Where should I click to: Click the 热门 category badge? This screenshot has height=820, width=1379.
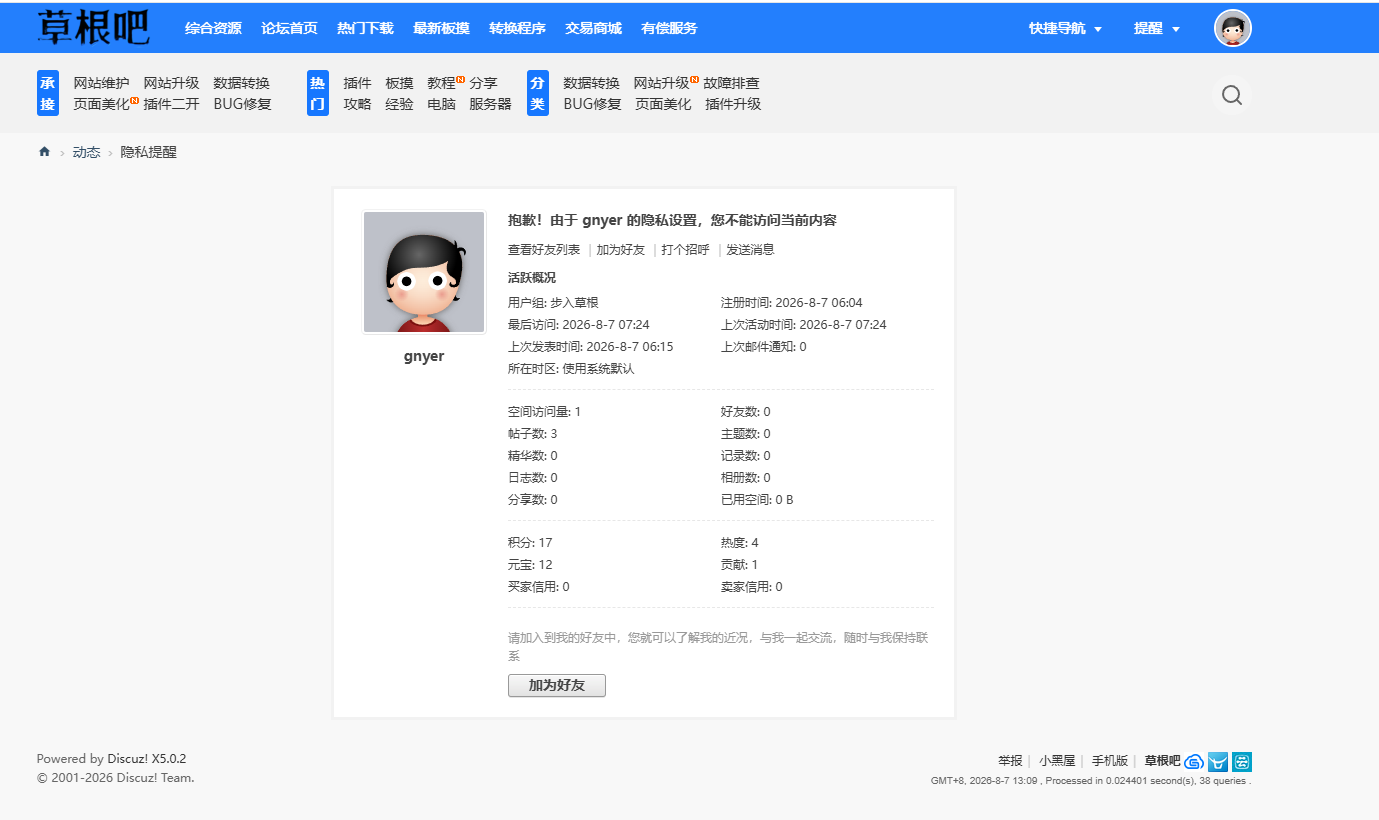pos(318,93)
